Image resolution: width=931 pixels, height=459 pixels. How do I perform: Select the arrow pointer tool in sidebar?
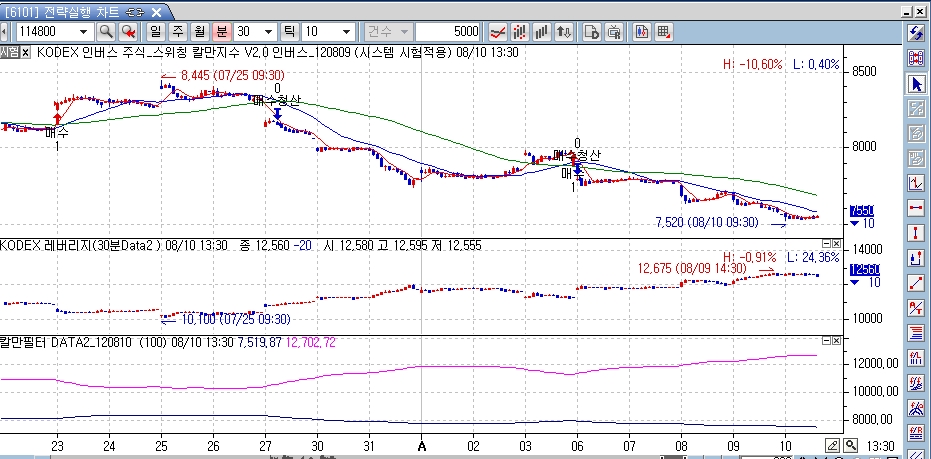click(916, 83)
